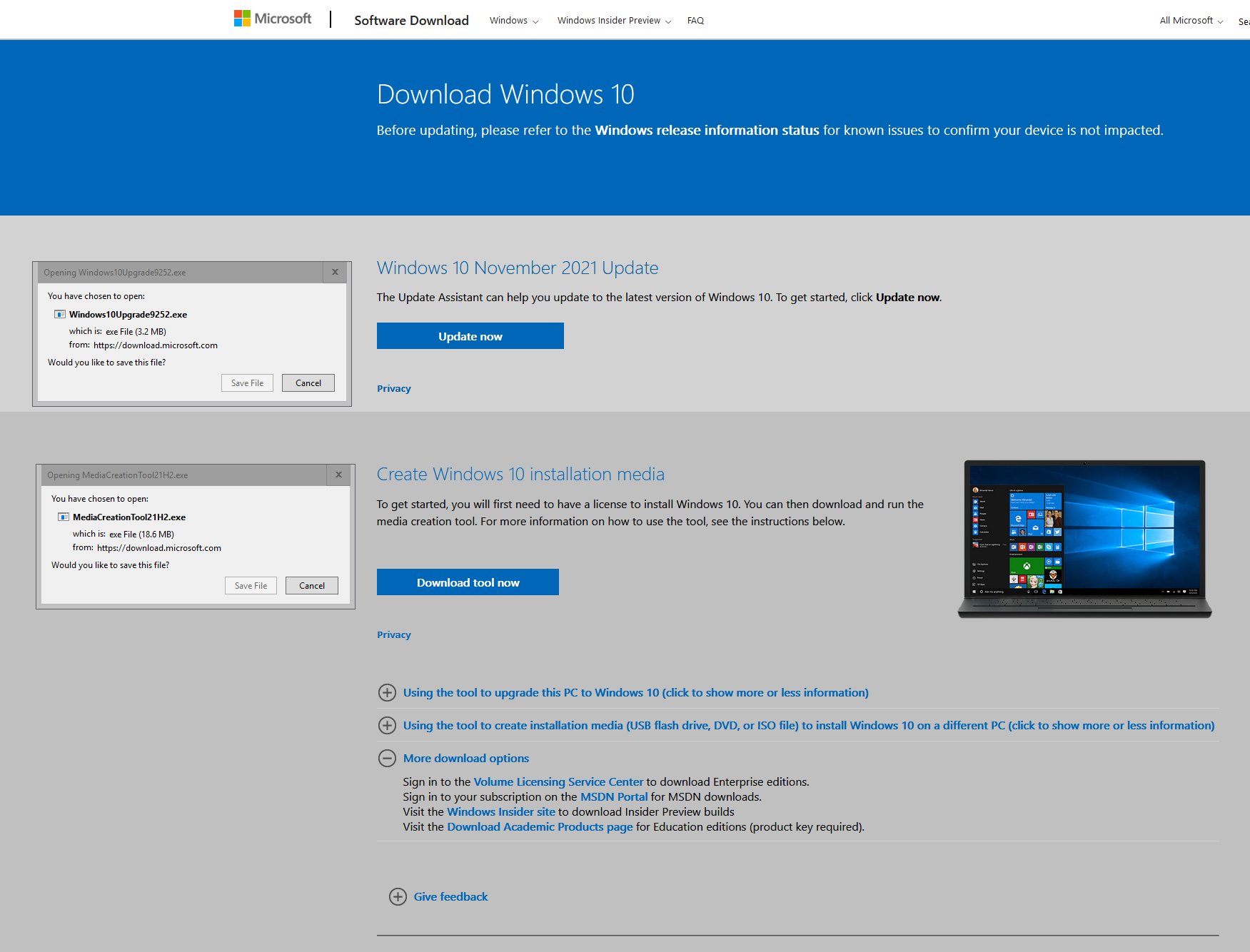The height and width of the screenshot is (952, 1250).
Task: Cancel the Windows10Upgrade9252.exe download
Action: coord(308,383)
